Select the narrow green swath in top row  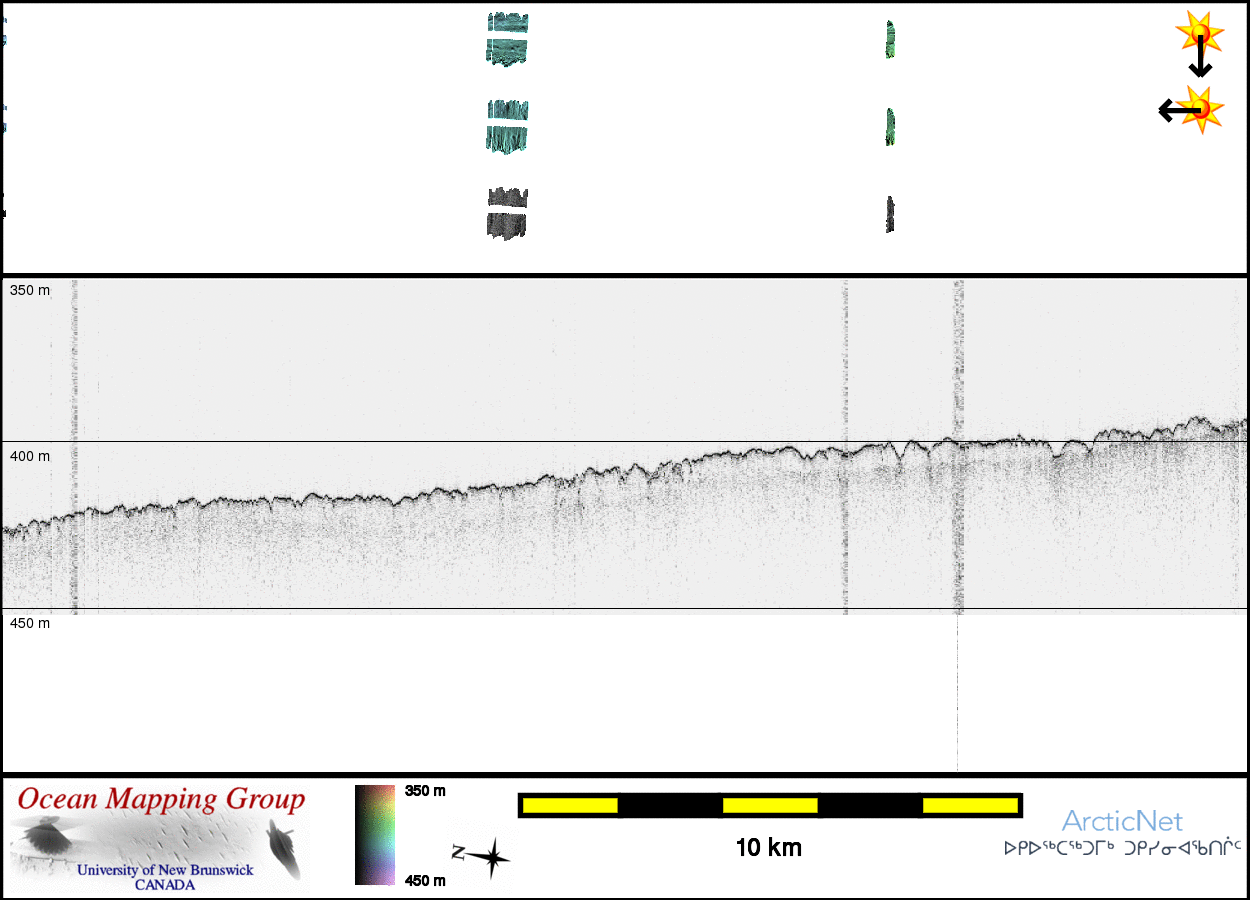pos(889,39)
